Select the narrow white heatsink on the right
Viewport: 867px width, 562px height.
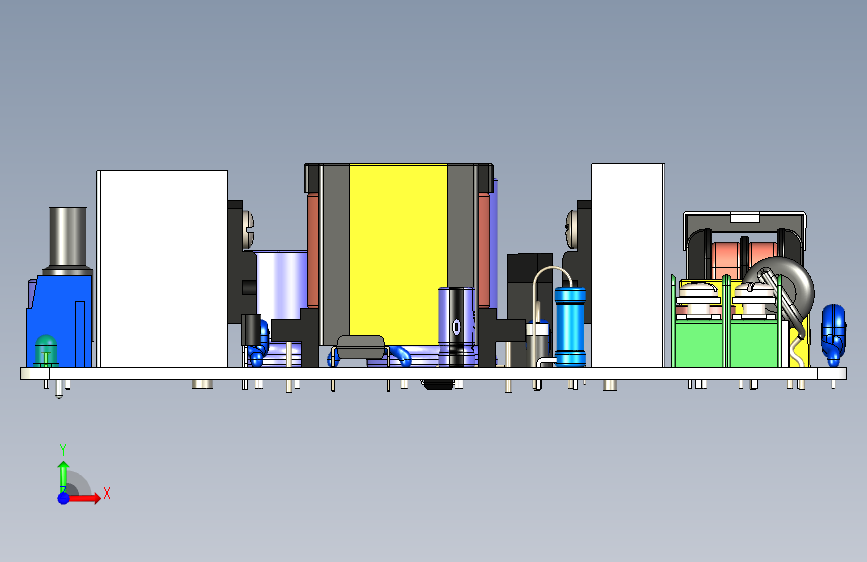tap(628, 265)
